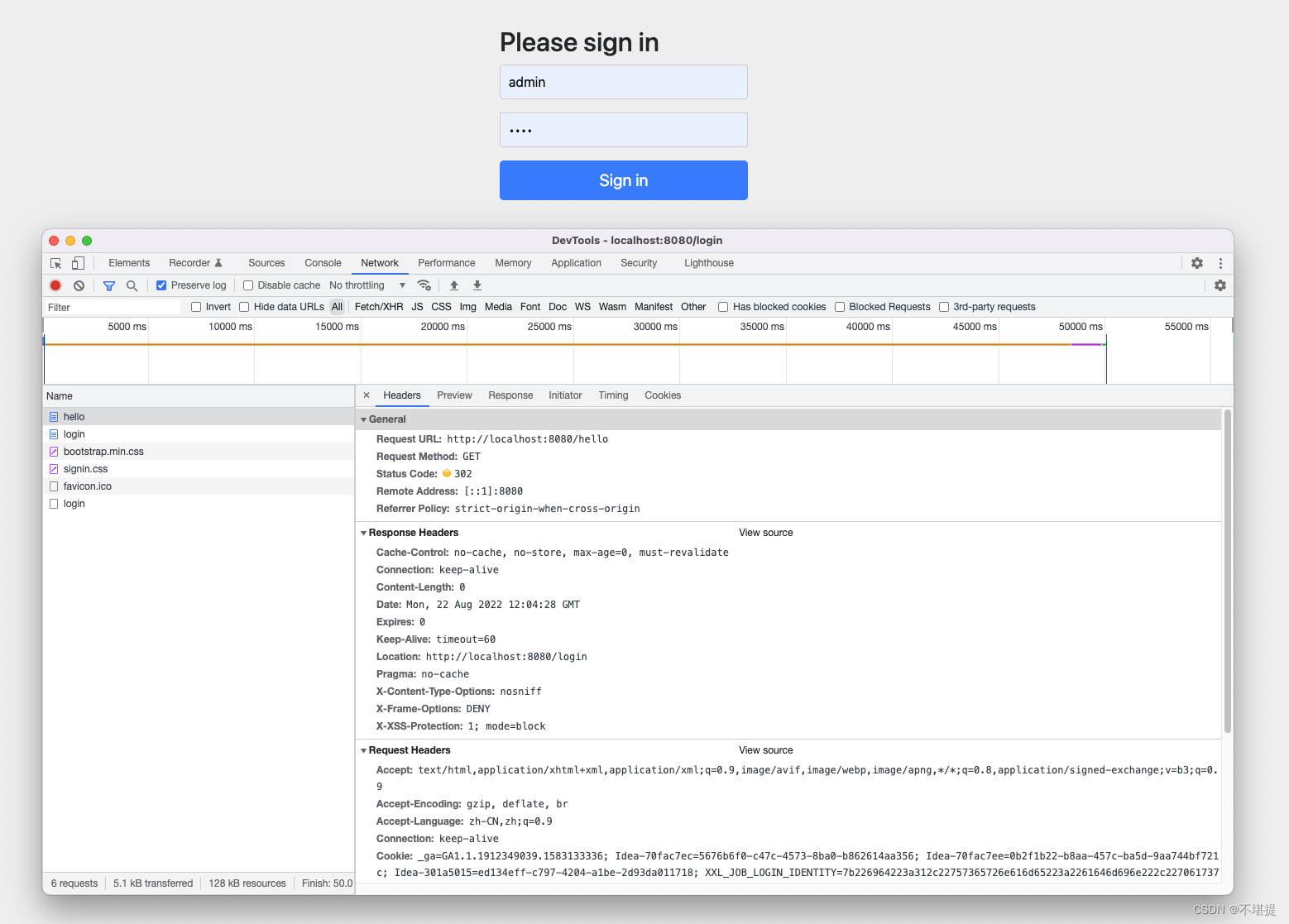The width and height of the screenshot is (1289, 924).
Task: Show the Preview tab of request
Action: [x=455, y=395]
